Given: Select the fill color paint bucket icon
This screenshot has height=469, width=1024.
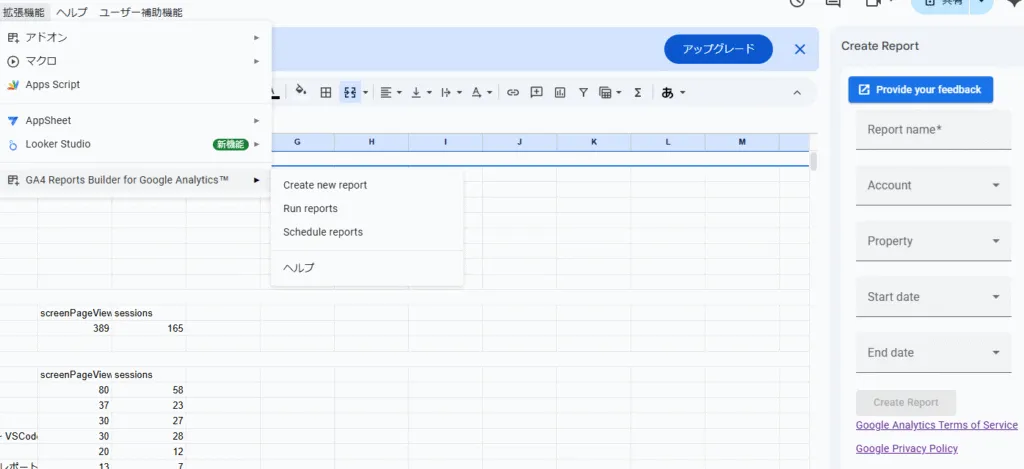Looking at the screenshot, I should 300,92.
